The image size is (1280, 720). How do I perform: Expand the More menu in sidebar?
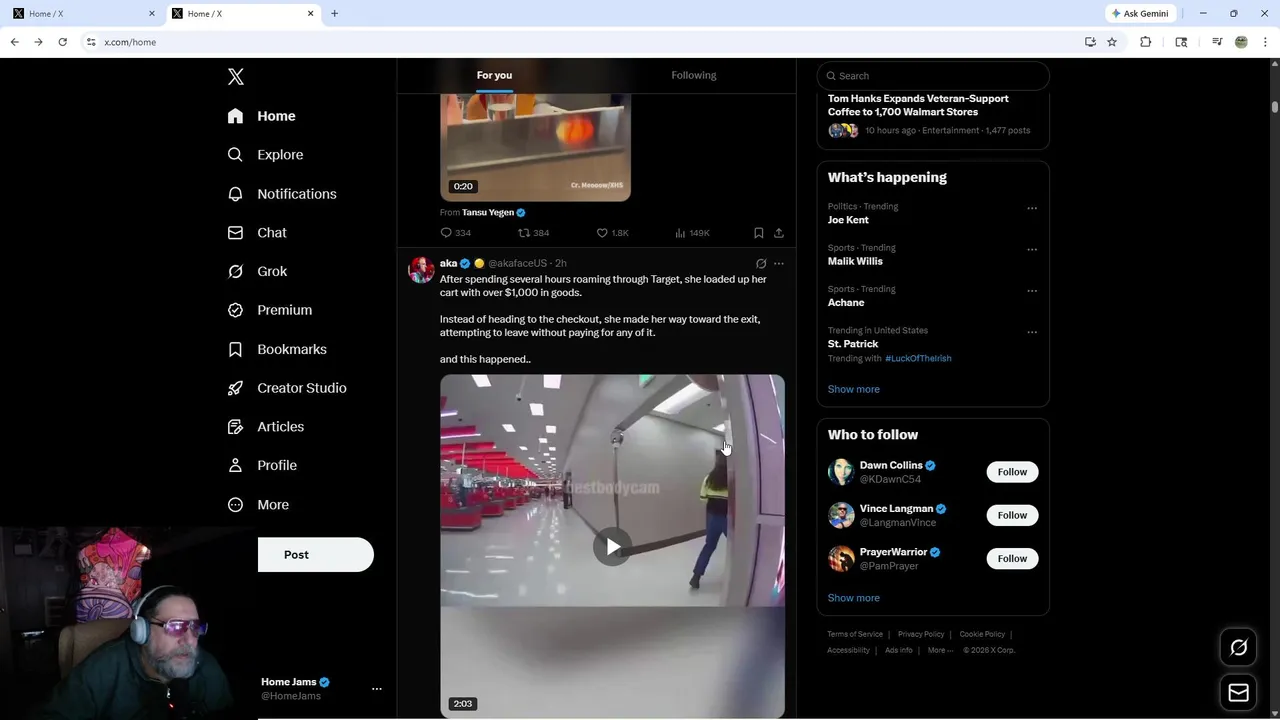click(258, 505)
